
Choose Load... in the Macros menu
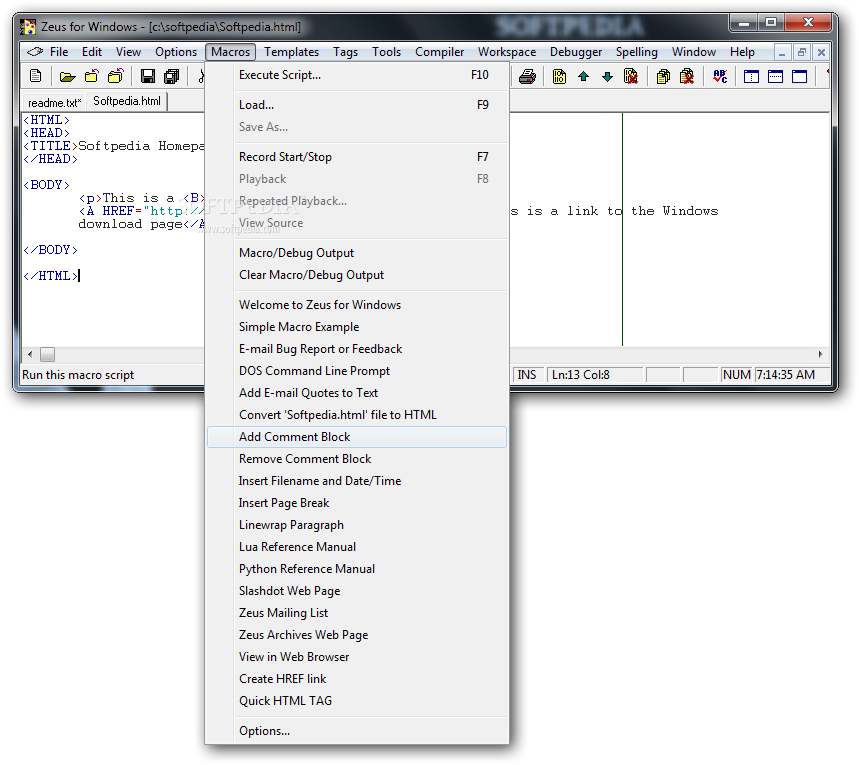pos(357,105)
